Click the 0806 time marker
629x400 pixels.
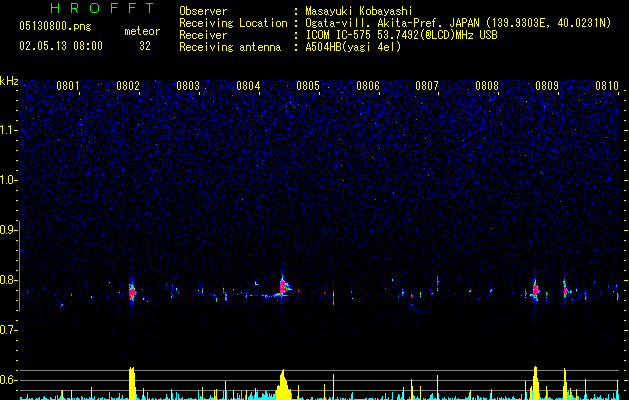click(368, 86)
